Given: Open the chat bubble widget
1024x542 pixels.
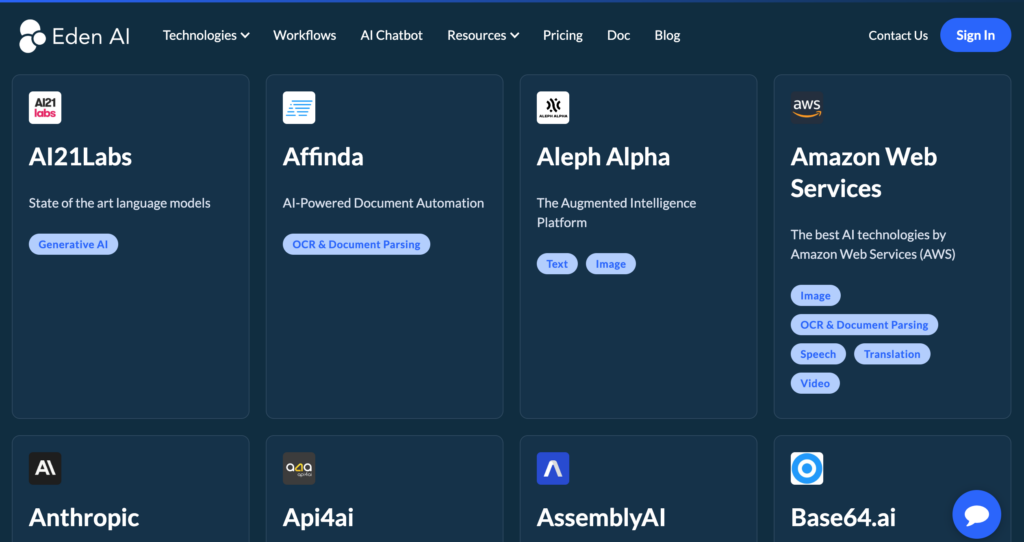Looking at the screenshot, I should pyautogui.click(x=976, y=515).
